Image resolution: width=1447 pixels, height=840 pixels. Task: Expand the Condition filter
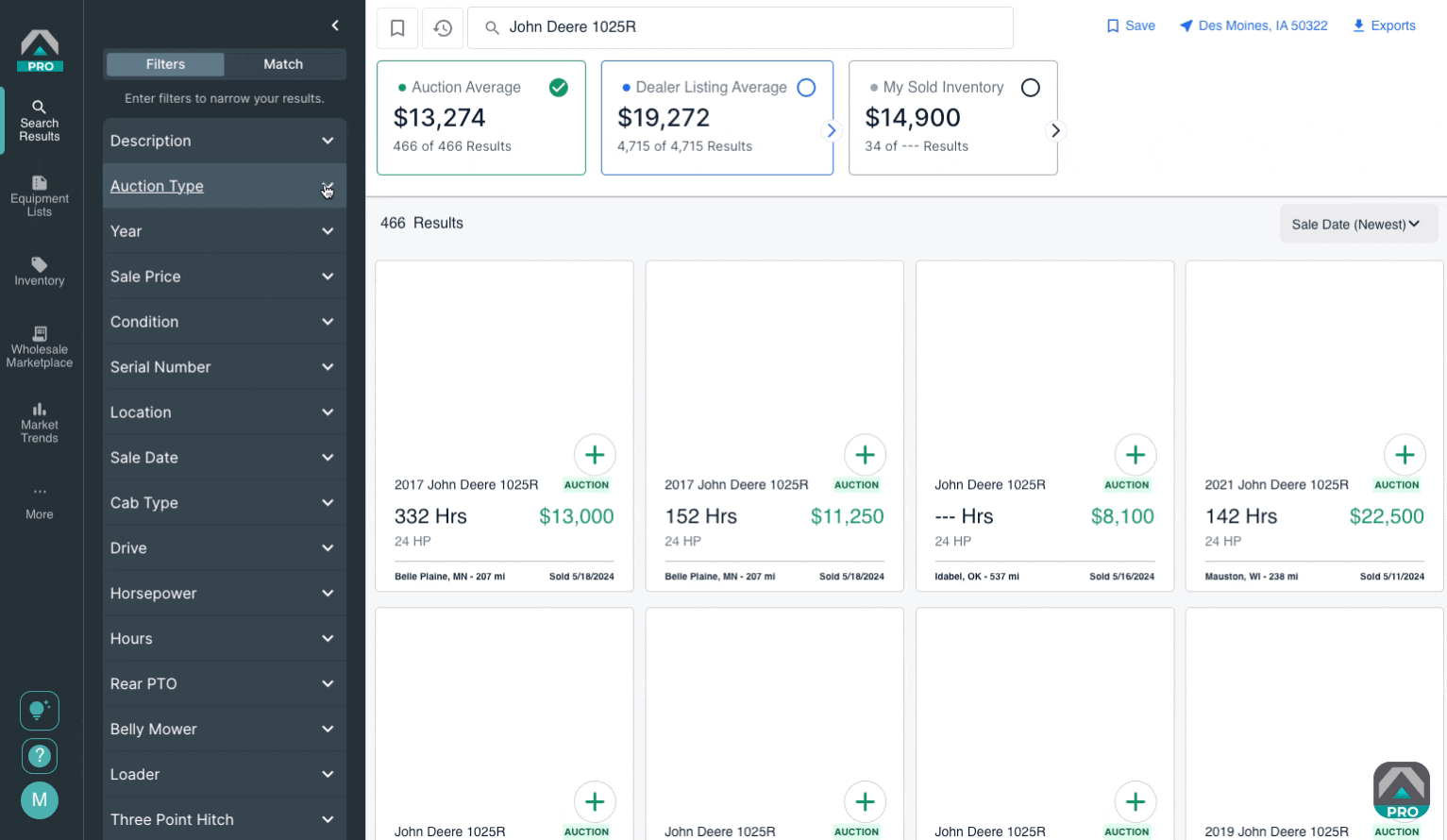[224, 322]
